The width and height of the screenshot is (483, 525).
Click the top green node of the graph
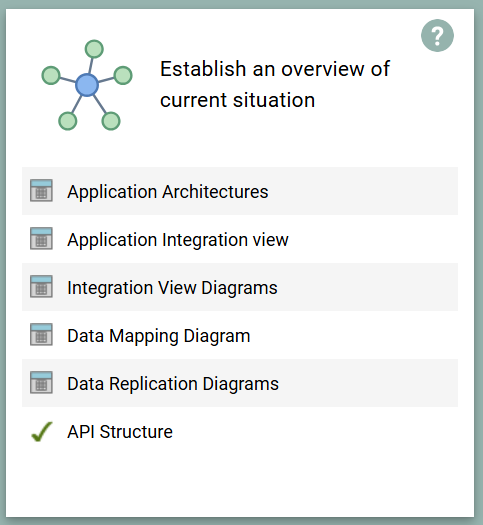94,49
